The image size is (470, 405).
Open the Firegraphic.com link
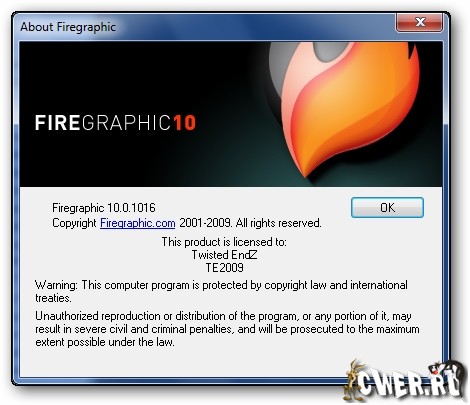pos(138,223)
